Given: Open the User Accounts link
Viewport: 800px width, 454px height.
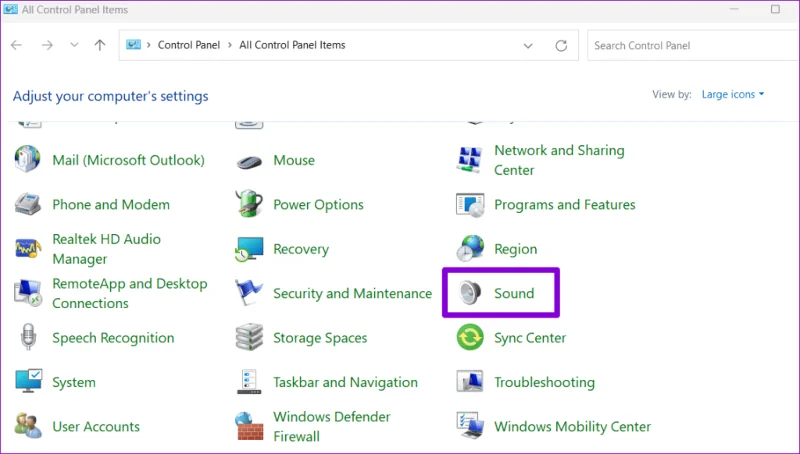Looking at the screenshot, I should [x=96, y=426].
